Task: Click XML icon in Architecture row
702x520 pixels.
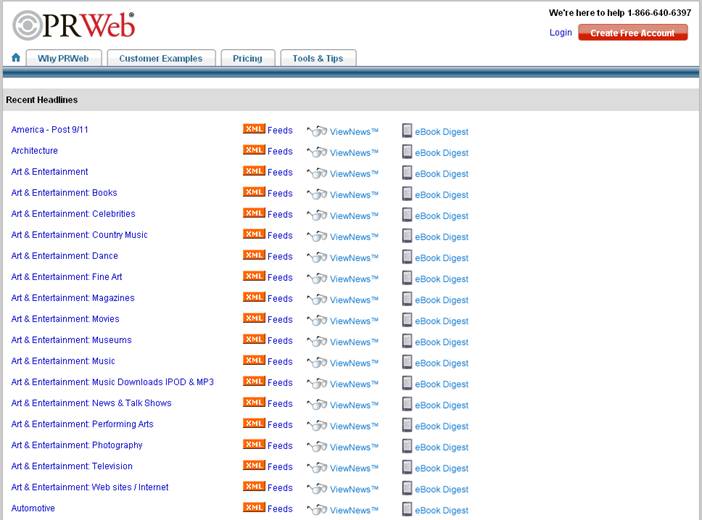Action: 254,150
